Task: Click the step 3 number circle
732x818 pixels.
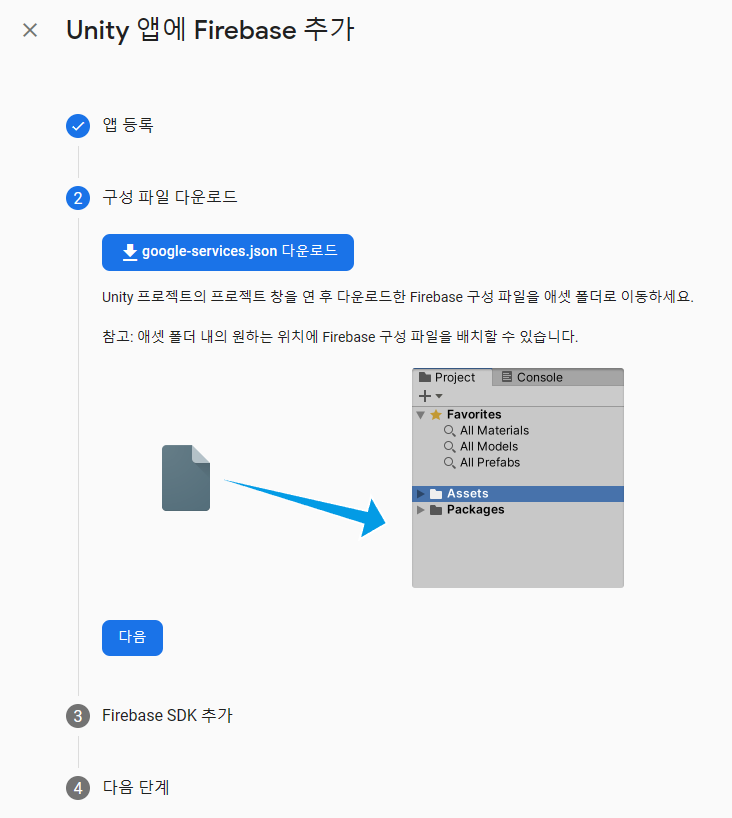Action: pos(78,716)
